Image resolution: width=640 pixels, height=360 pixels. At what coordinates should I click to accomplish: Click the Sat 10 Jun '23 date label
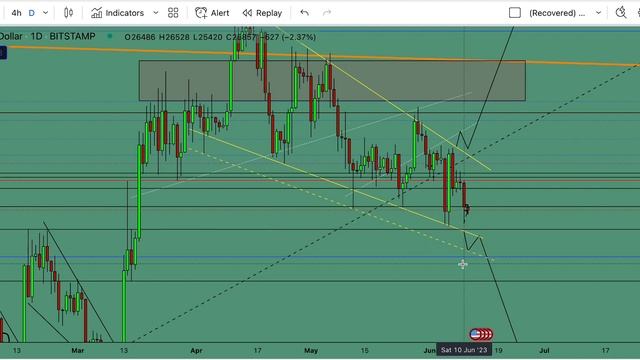[x=464, y=350]
